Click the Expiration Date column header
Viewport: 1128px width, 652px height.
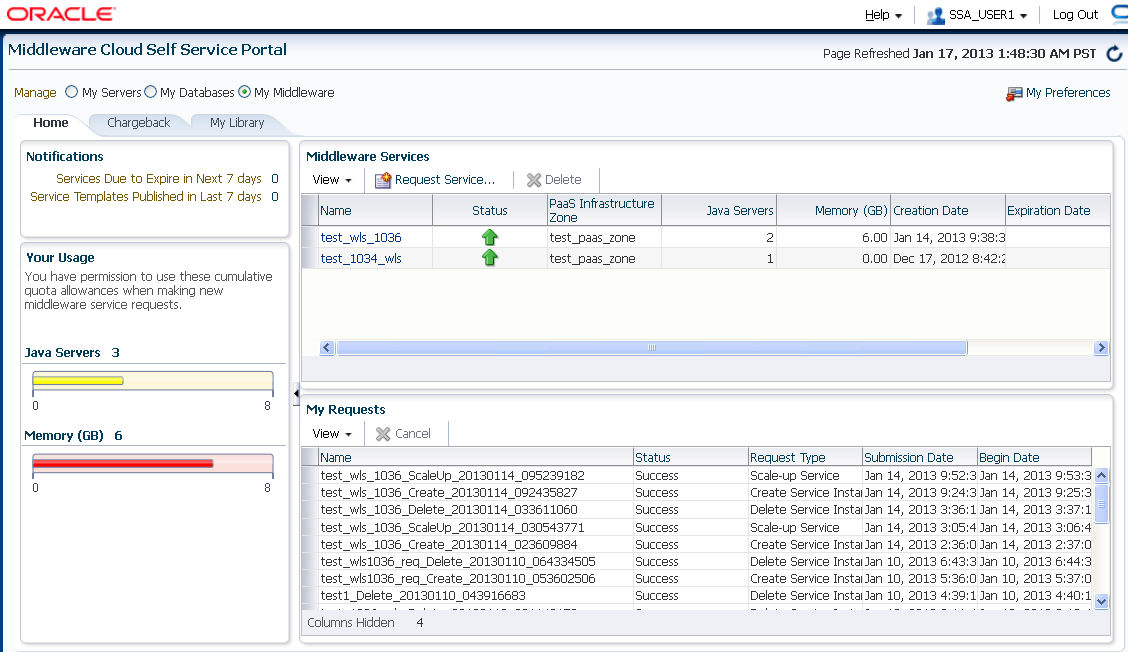(1058, 211)
